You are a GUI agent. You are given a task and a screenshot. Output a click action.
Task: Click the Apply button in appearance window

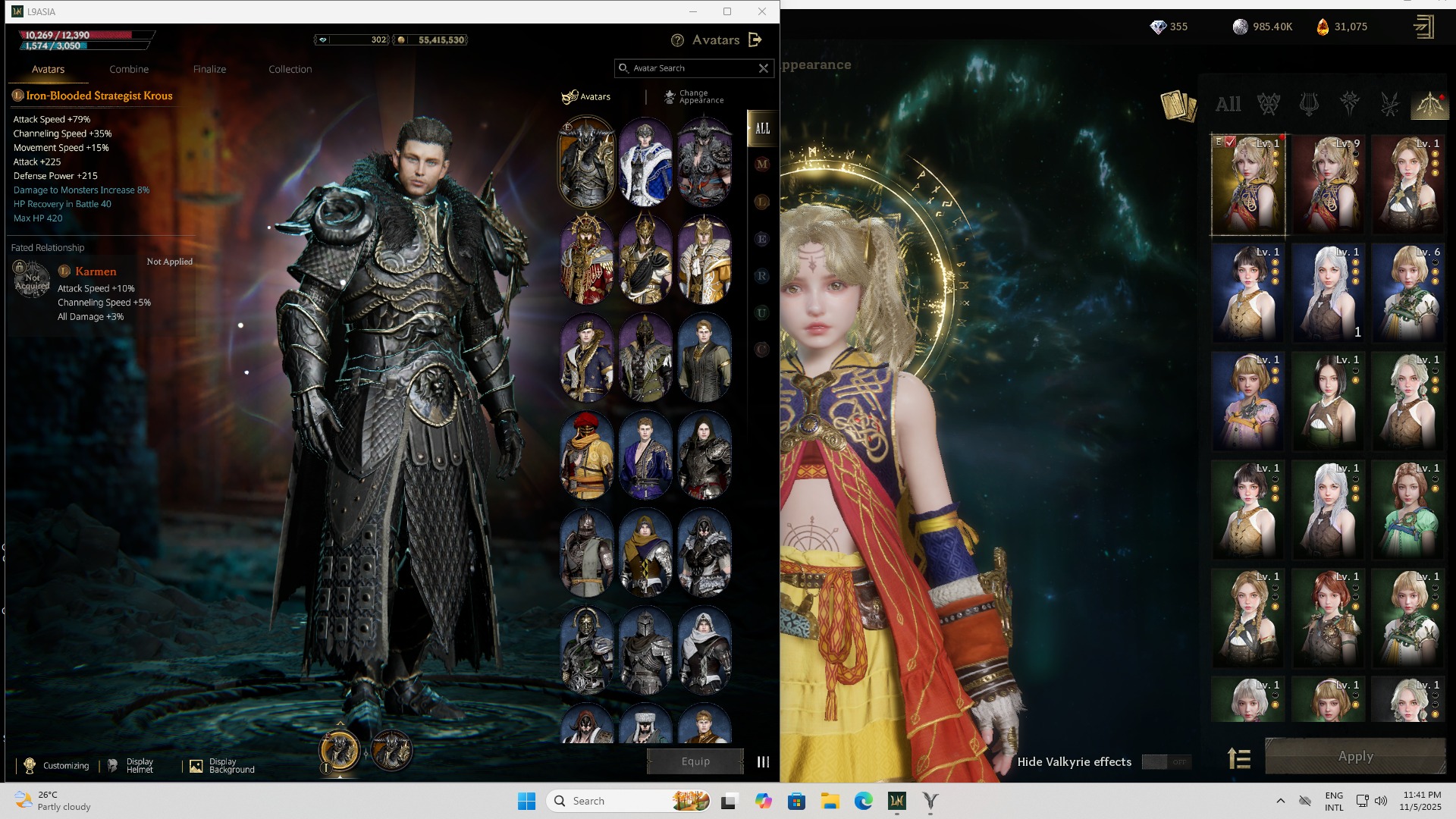(x=1355, y=756)
